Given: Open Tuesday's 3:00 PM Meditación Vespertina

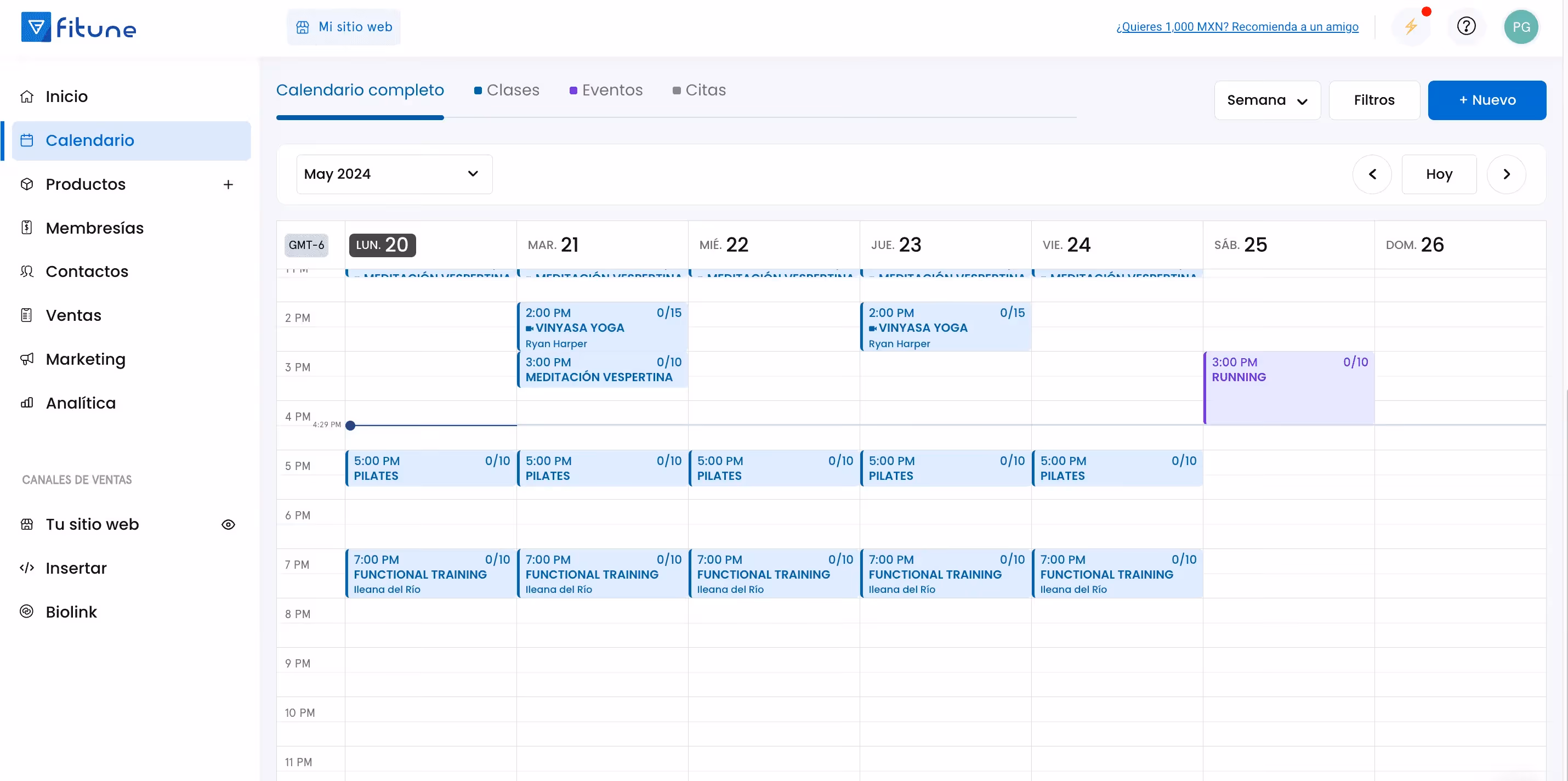Looking at the screenshot, I should point(603,370).
